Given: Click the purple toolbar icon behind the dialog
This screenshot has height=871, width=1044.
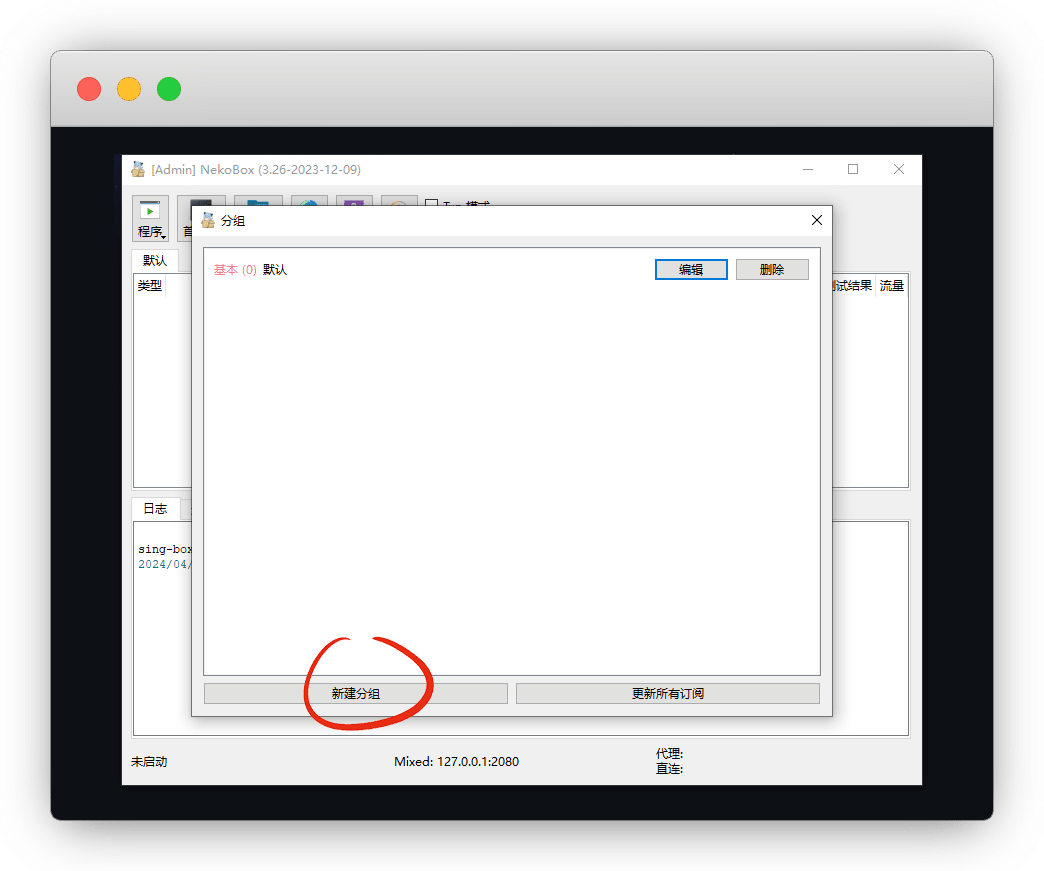Looking at the screenshot, I should coord(354,201).
